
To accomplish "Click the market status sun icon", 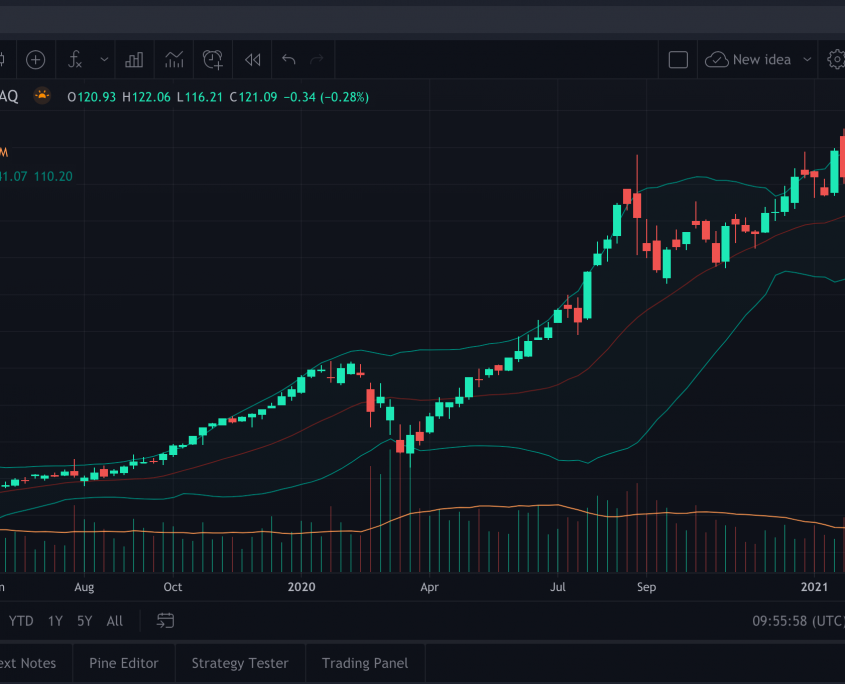I will (x=41, y=97).
